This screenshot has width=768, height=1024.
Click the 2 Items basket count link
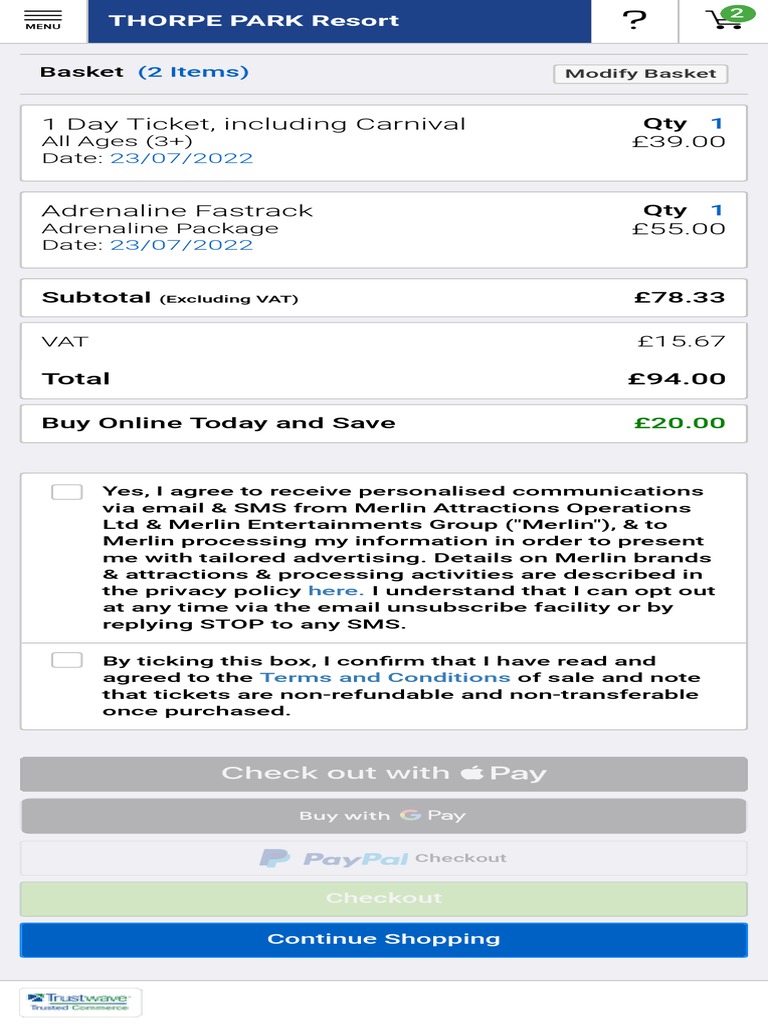point(193,72)
